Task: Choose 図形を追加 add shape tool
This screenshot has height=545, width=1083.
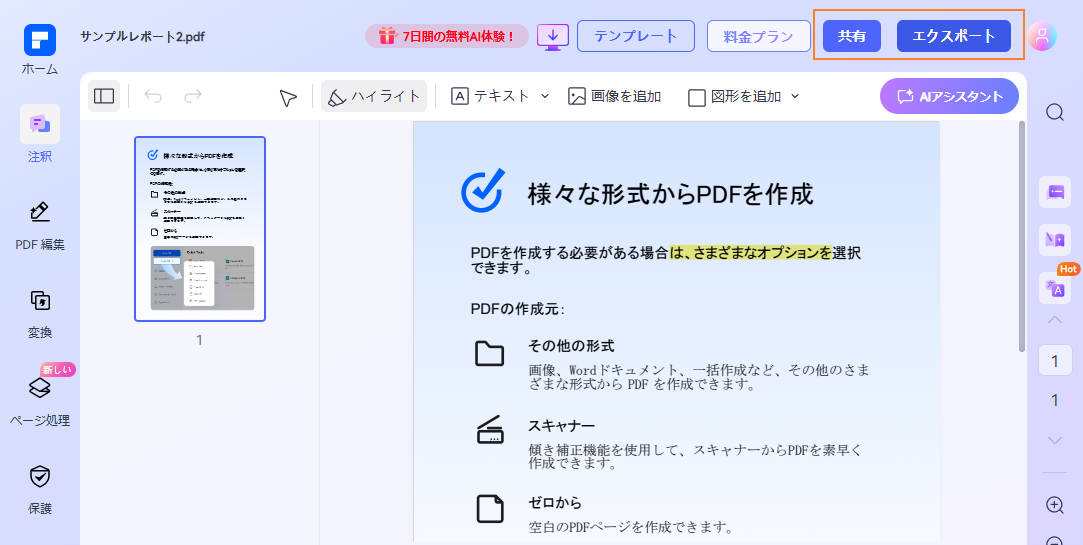Action: pyautogui.click(x=735, y=97)
